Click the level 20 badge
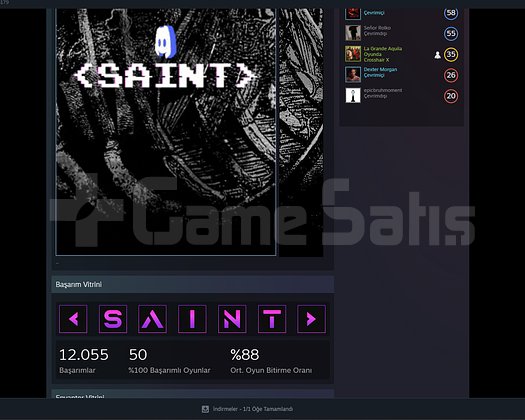The width and height of the screenshot is (525, 420). pyautogui.click(x=451, y=96)
